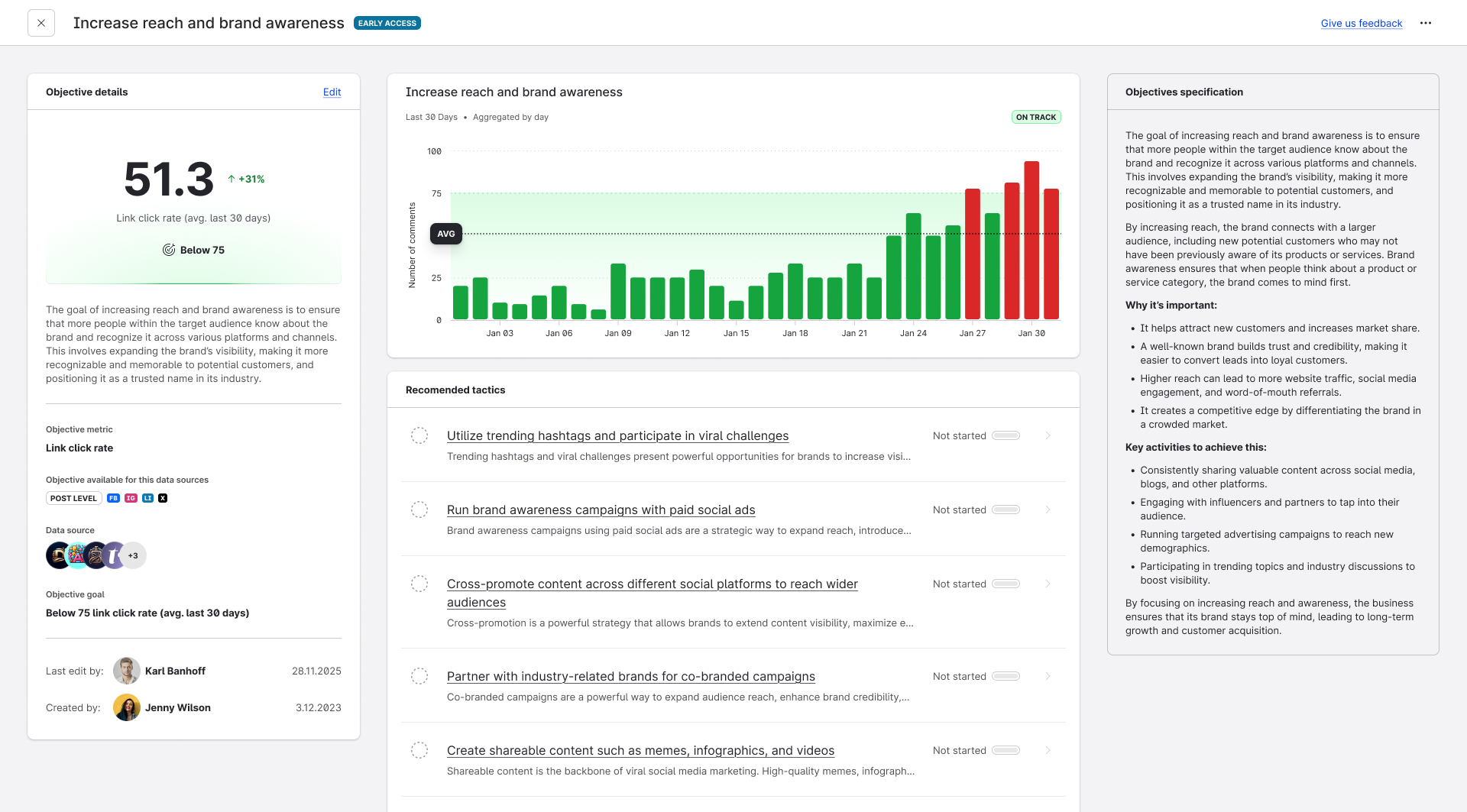Open the three-dots more options menu
This screenshot has width=1467, height=812.
(1426, 23)
